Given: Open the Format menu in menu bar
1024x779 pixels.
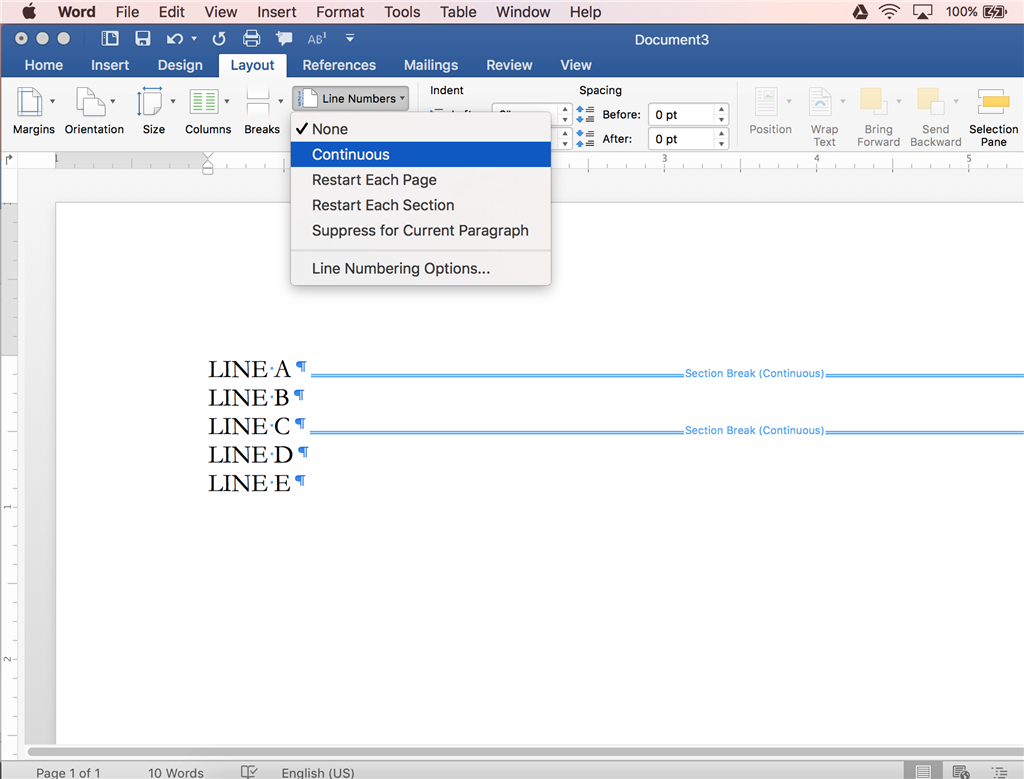Looking at the screenshot, I should pyautogui.click(x=340, y=12).
